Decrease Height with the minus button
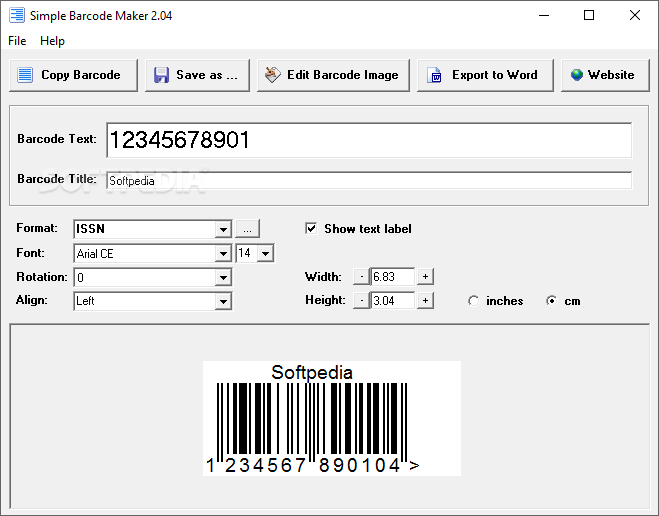The width and height of the screenshot is (659, 516). (361, 300)
